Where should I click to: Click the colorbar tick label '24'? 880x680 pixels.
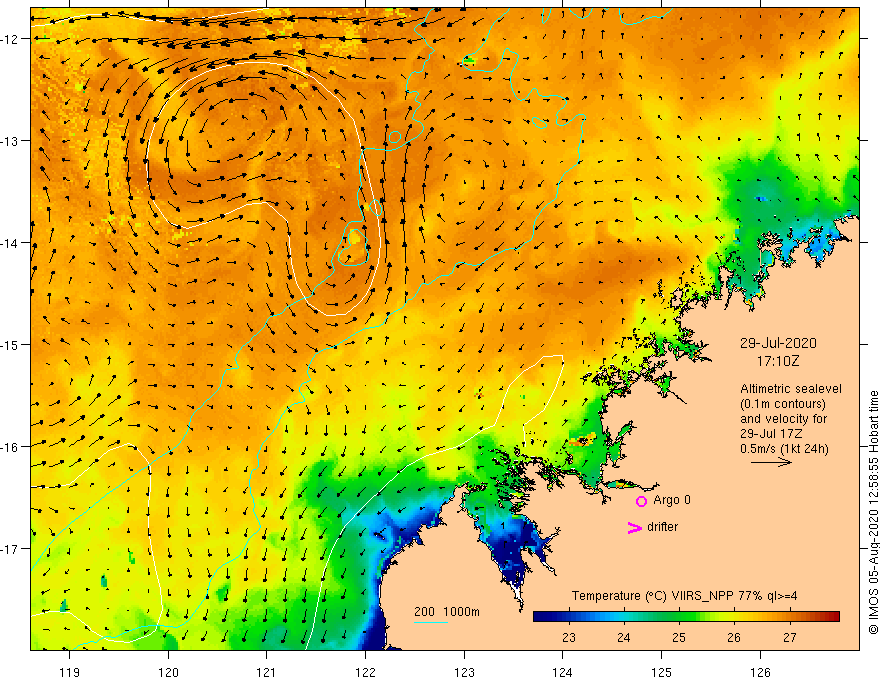pyautogui.click(x=624, y=637)
